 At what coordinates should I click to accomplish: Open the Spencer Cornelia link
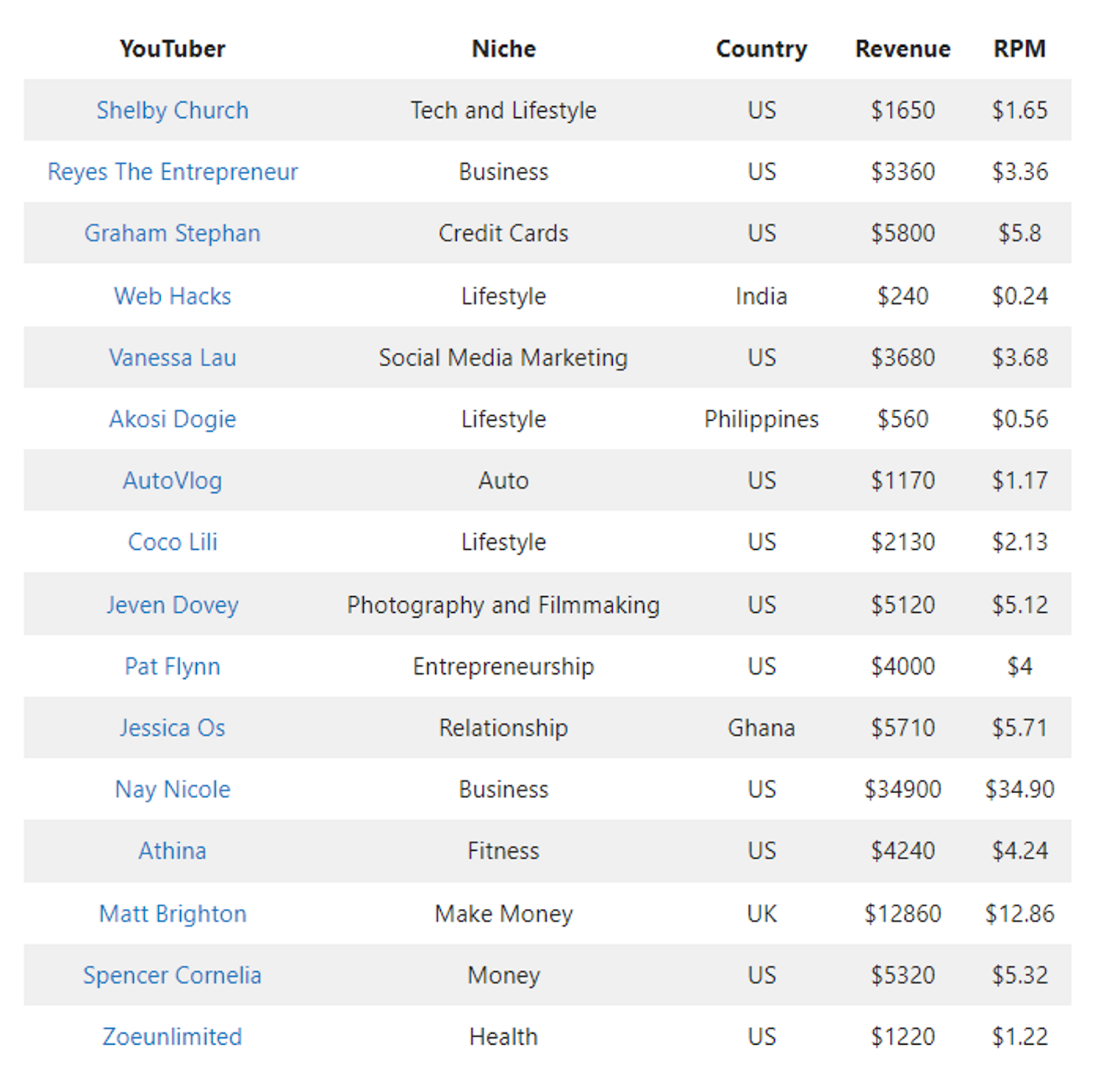[172, 975]
